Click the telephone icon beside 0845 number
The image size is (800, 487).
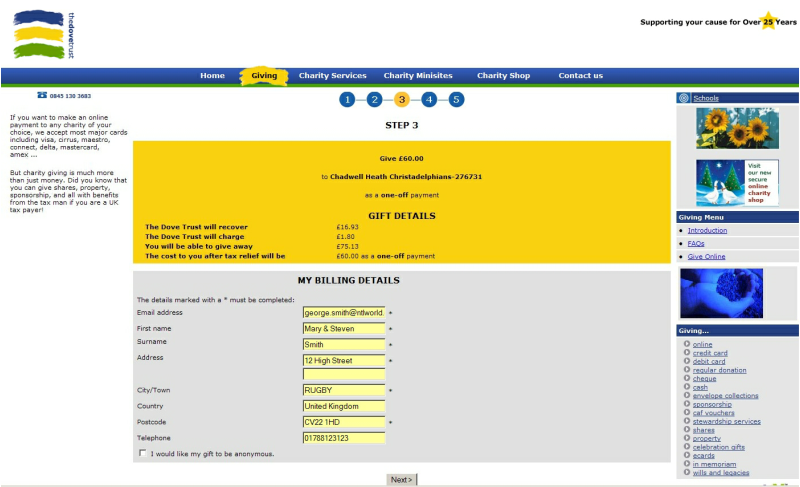point(42,96)
